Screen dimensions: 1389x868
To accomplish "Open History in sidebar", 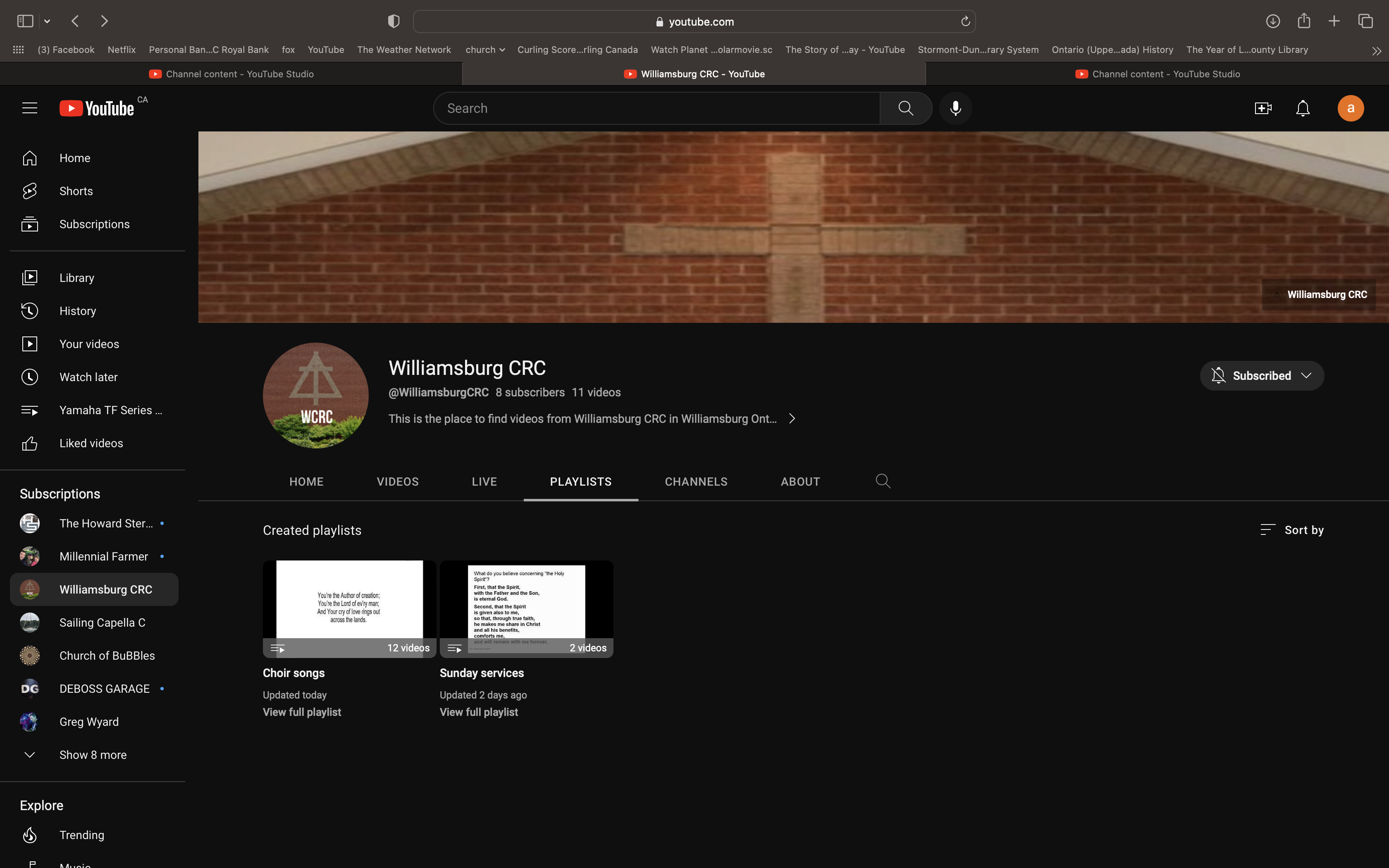I will click(x=94, y=310).
